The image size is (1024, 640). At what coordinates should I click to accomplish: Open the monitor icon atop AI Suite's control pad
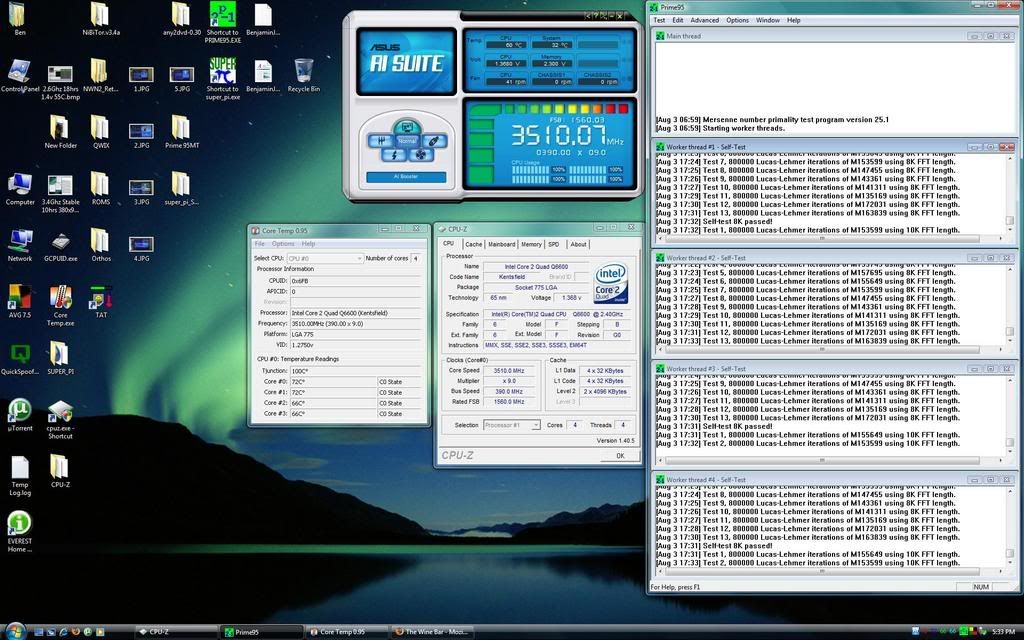coord(406,127)
